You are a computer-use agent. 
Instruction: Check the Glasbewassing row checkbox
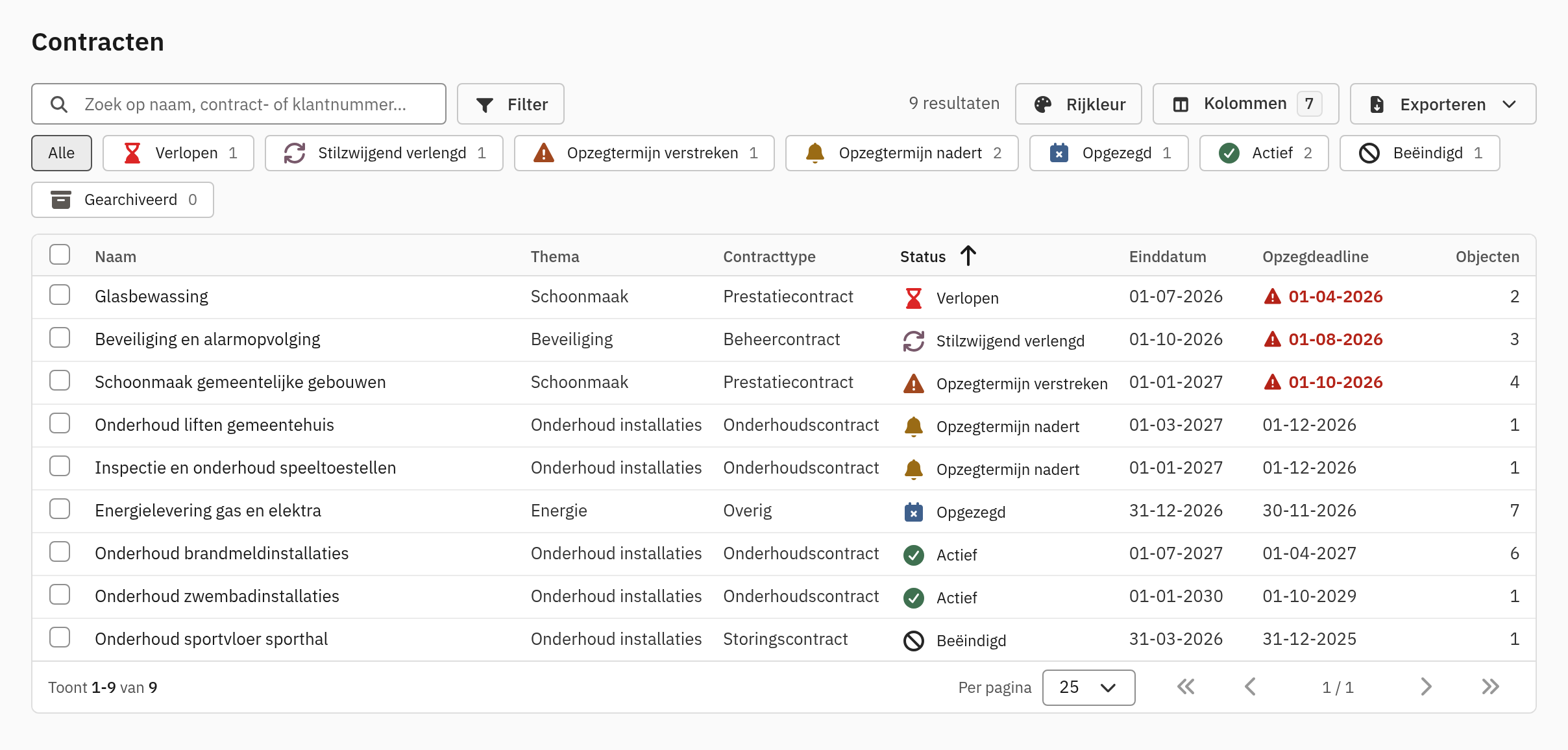[60, 295]
